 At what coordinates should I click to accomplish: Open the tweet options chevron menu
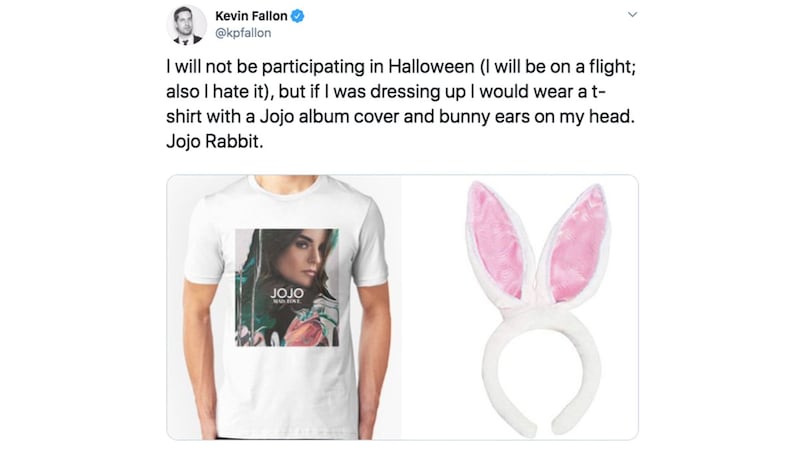pos(631,16)
